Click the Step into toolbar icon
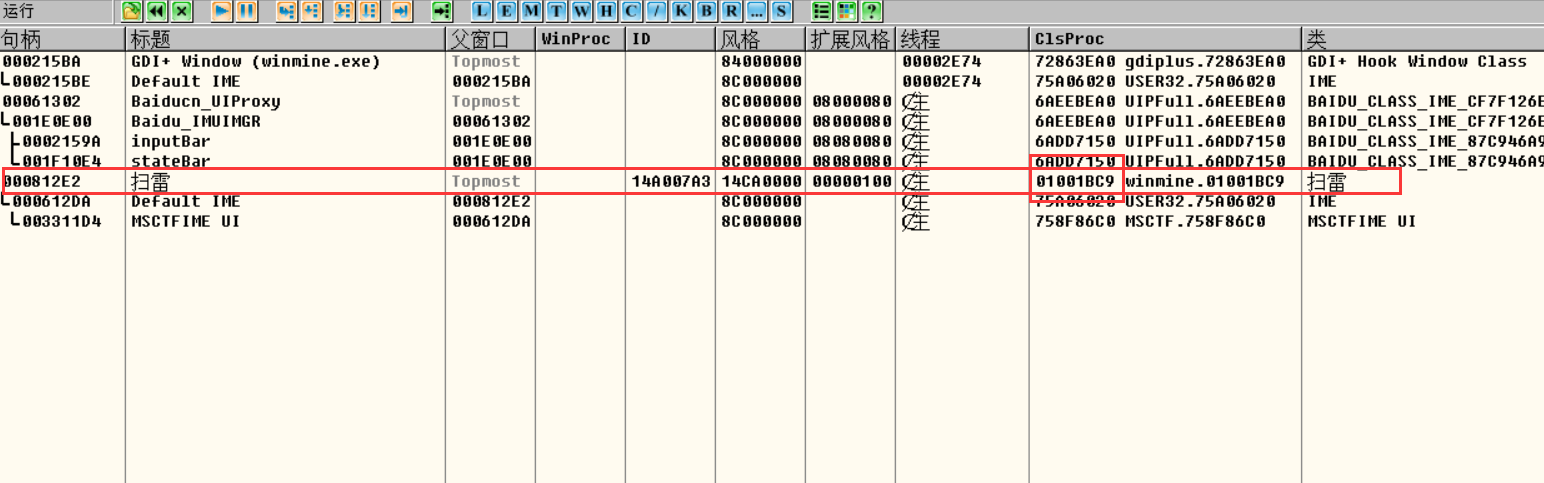The width and height of the screenshot is (1544, 483). click(286, 11)
